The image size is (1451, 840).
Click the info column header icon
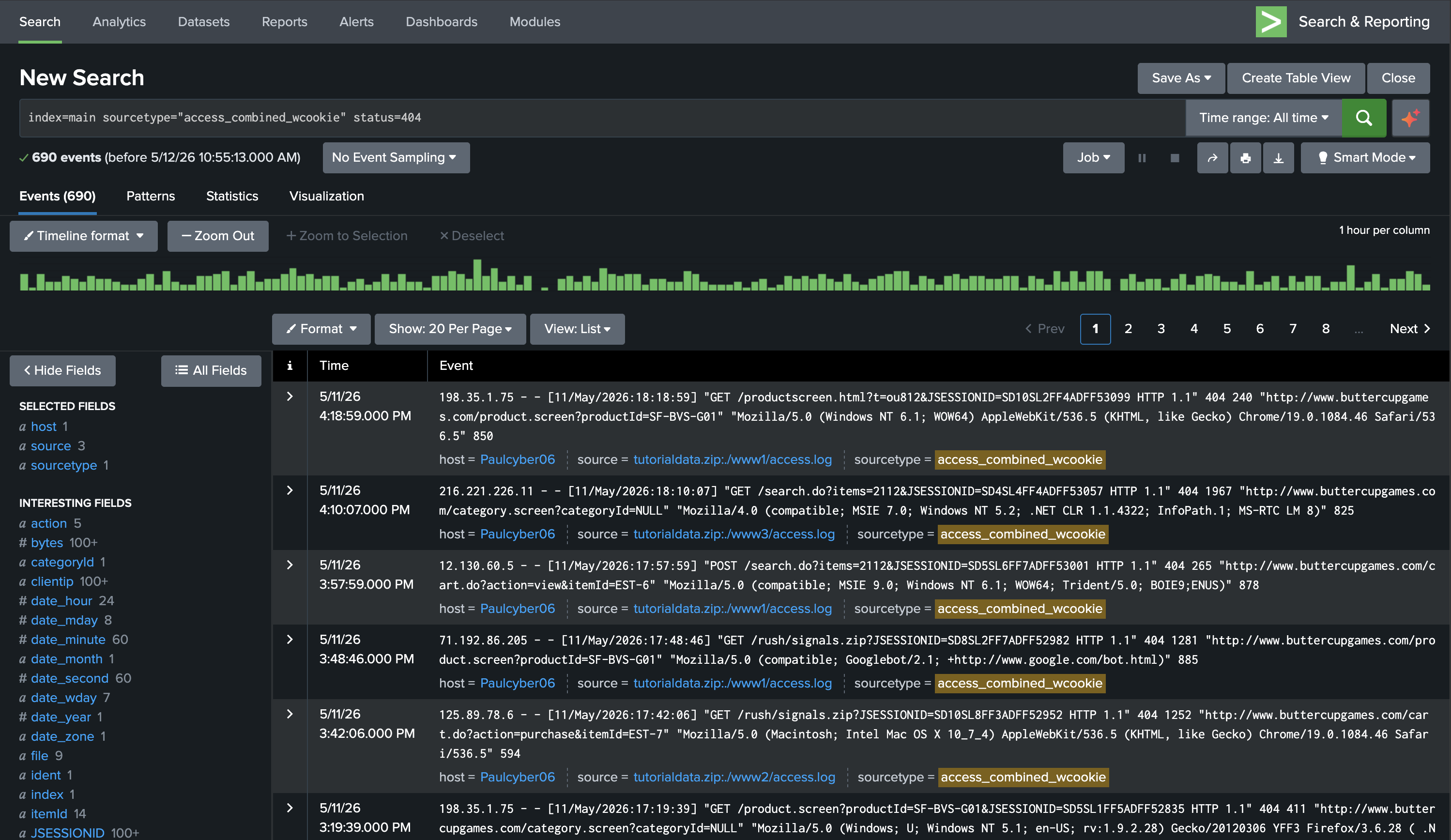click(290, 366)
